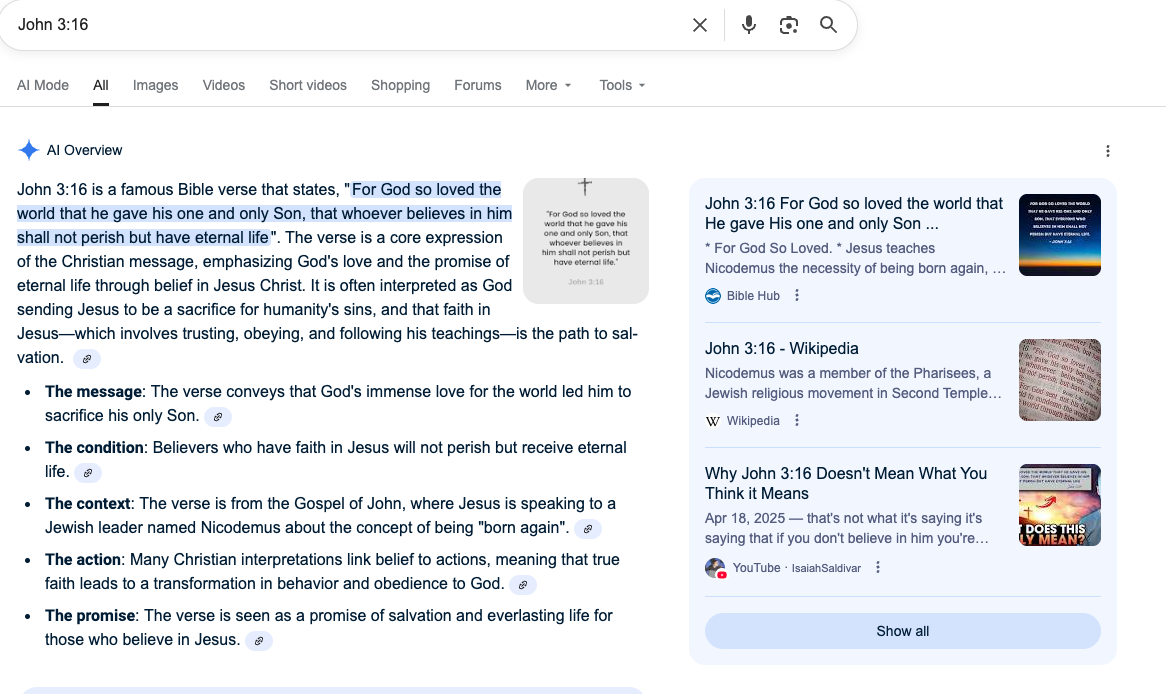The image size is (1166, 694).
Task: Search by image using the Google Lens icon
Action: pyautogui.click(x=788, y=25)
